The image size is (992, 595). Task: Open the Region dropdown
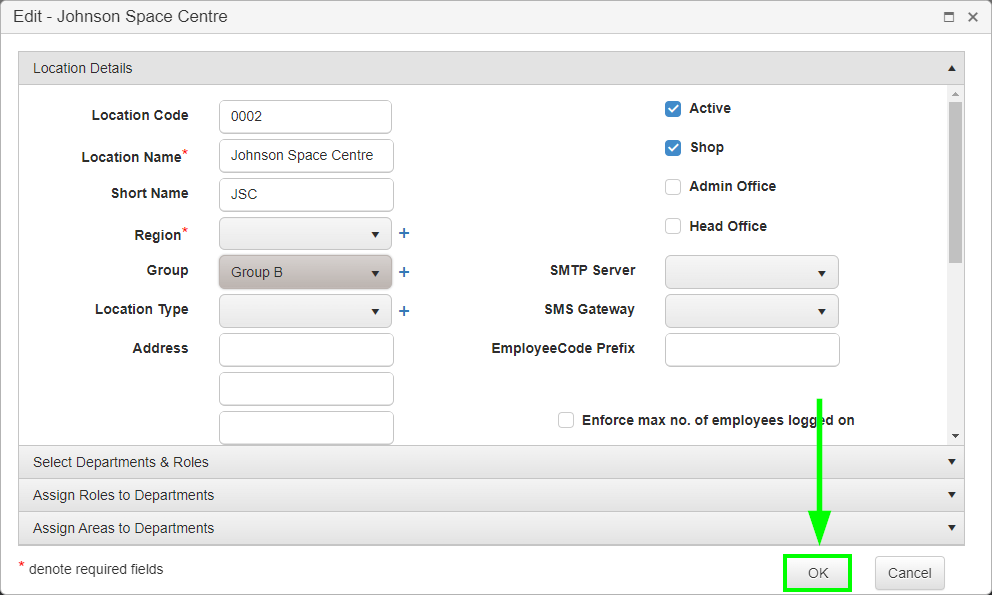[306, 234]
